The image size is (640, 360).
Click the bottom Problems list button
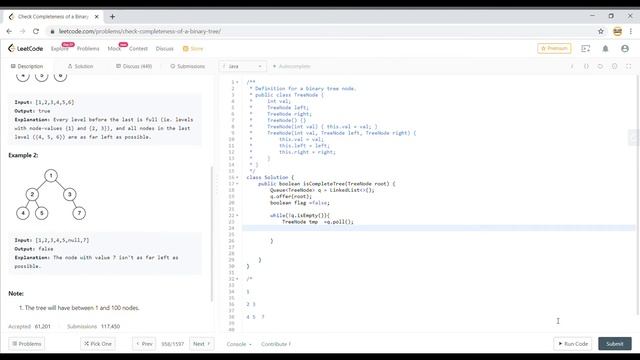coord(27,344)
